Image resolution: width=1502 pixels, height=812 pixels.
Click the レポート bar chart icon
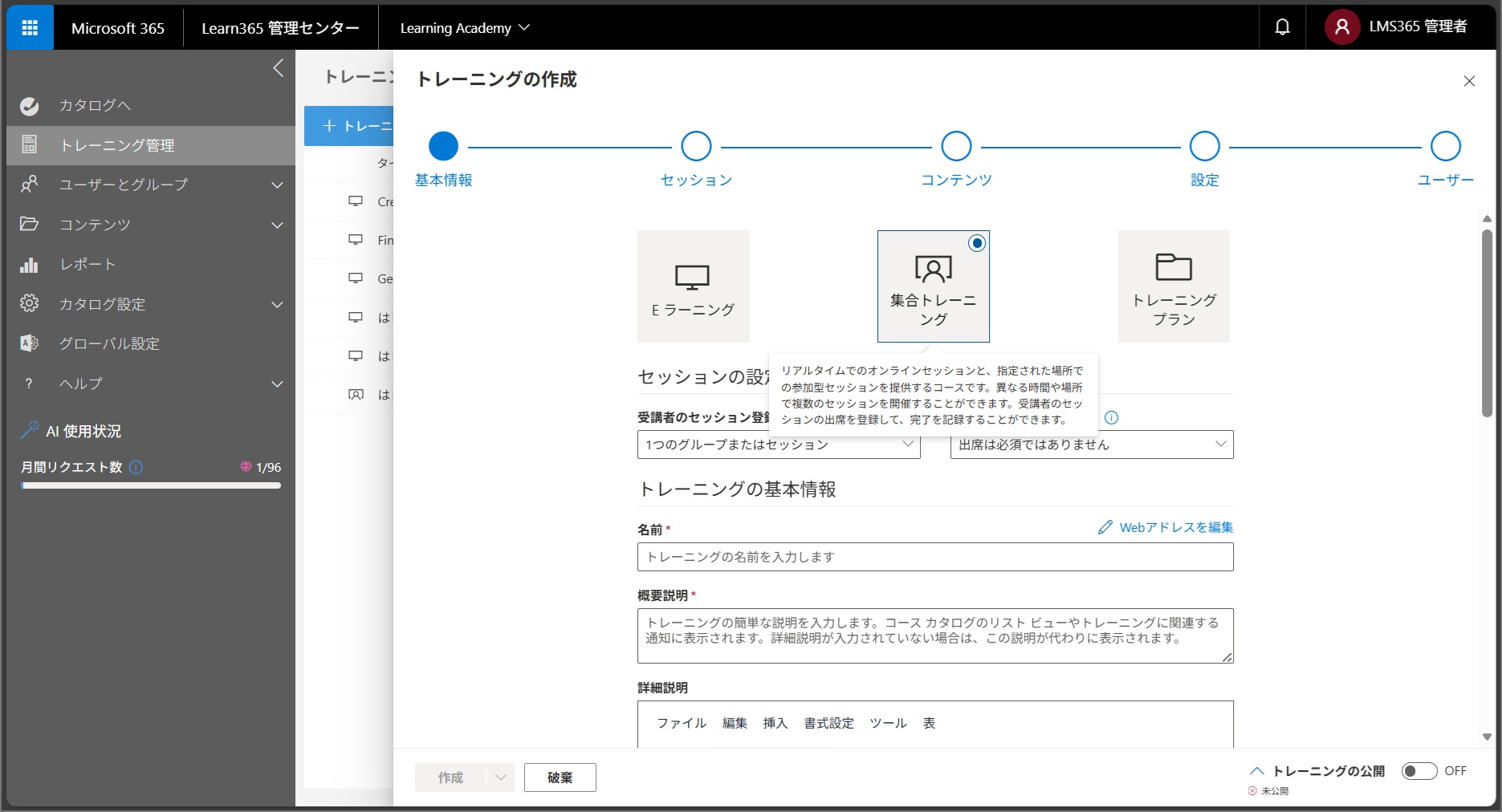pyautogui.click(x=30, y=265)
